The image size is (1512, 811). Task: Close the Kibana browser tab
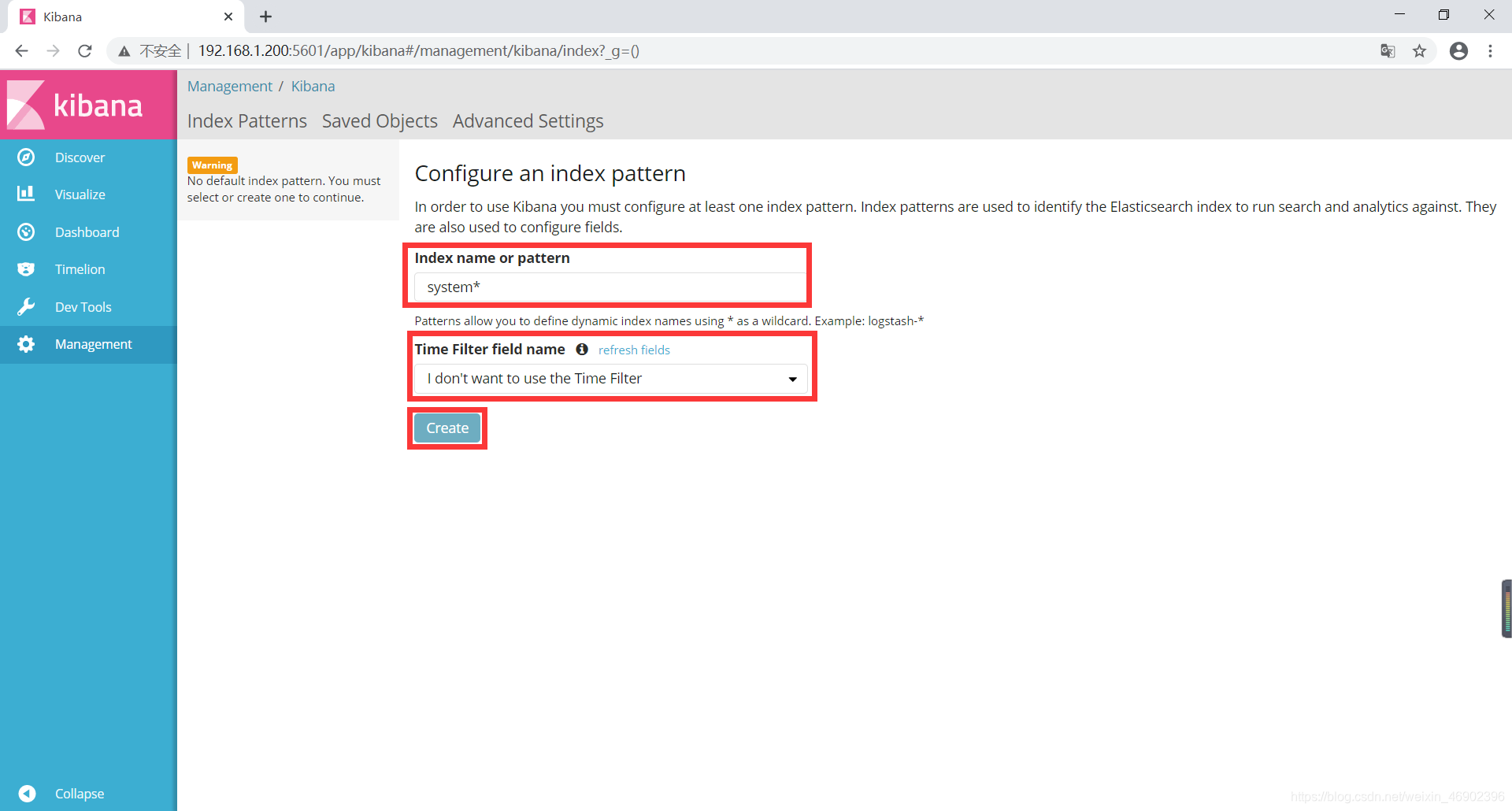(x=228, y=17)
